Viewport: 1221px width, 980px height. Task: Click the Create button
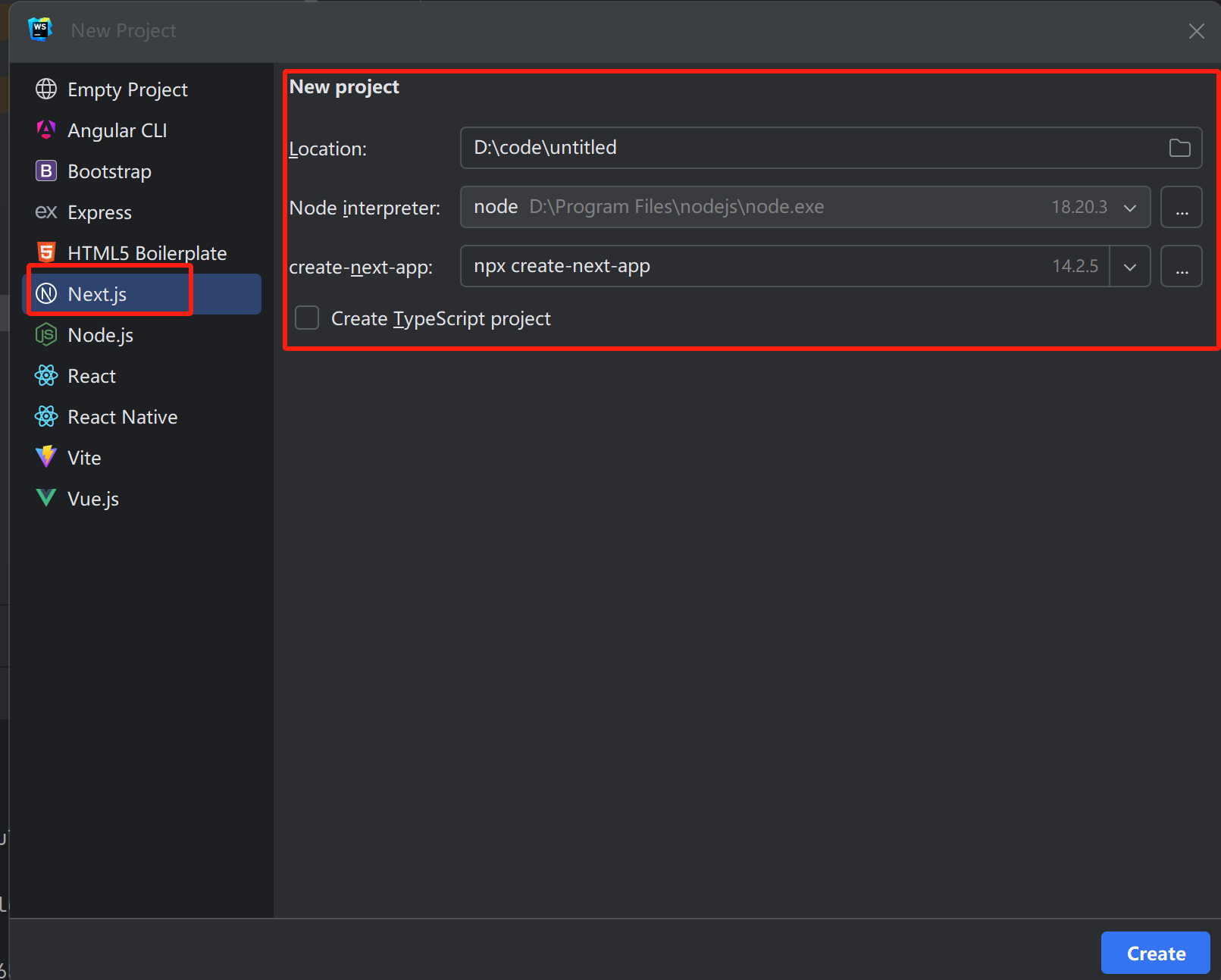(x=1156, y=953)
